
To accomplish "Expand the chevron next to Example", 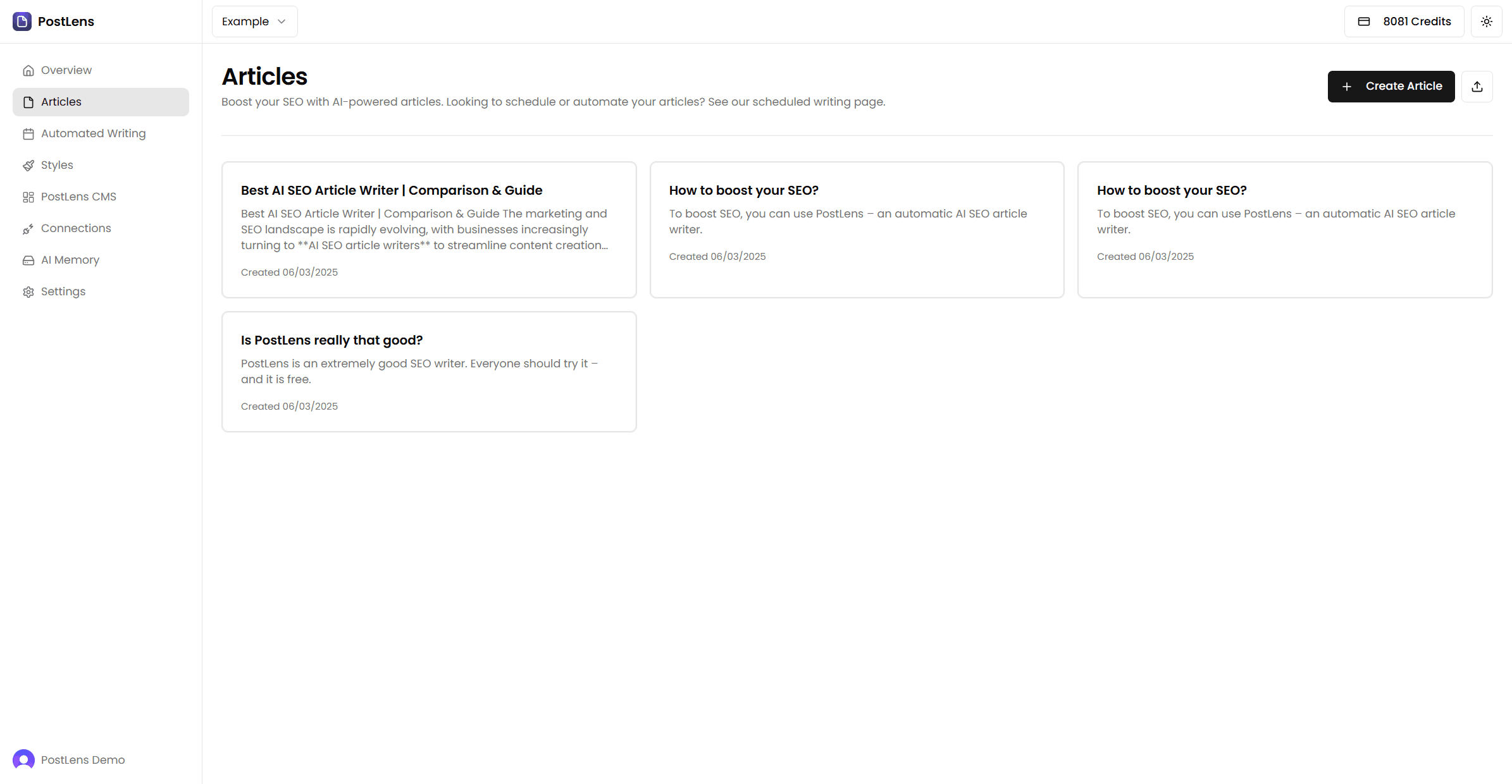I will pos(282,21).
